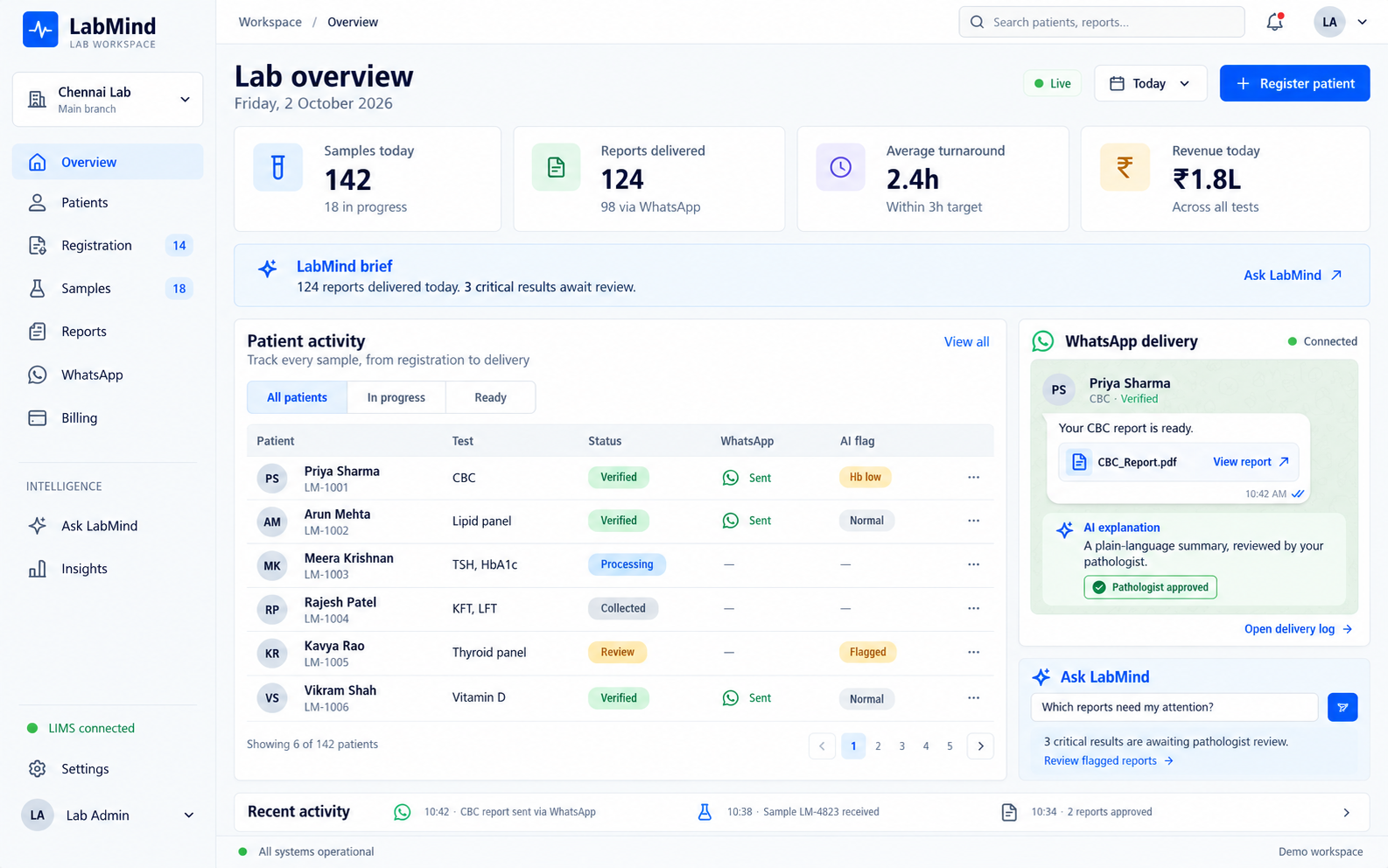Click the revenue rupee icon
1388x868 pixels.
coord(1125,167)
